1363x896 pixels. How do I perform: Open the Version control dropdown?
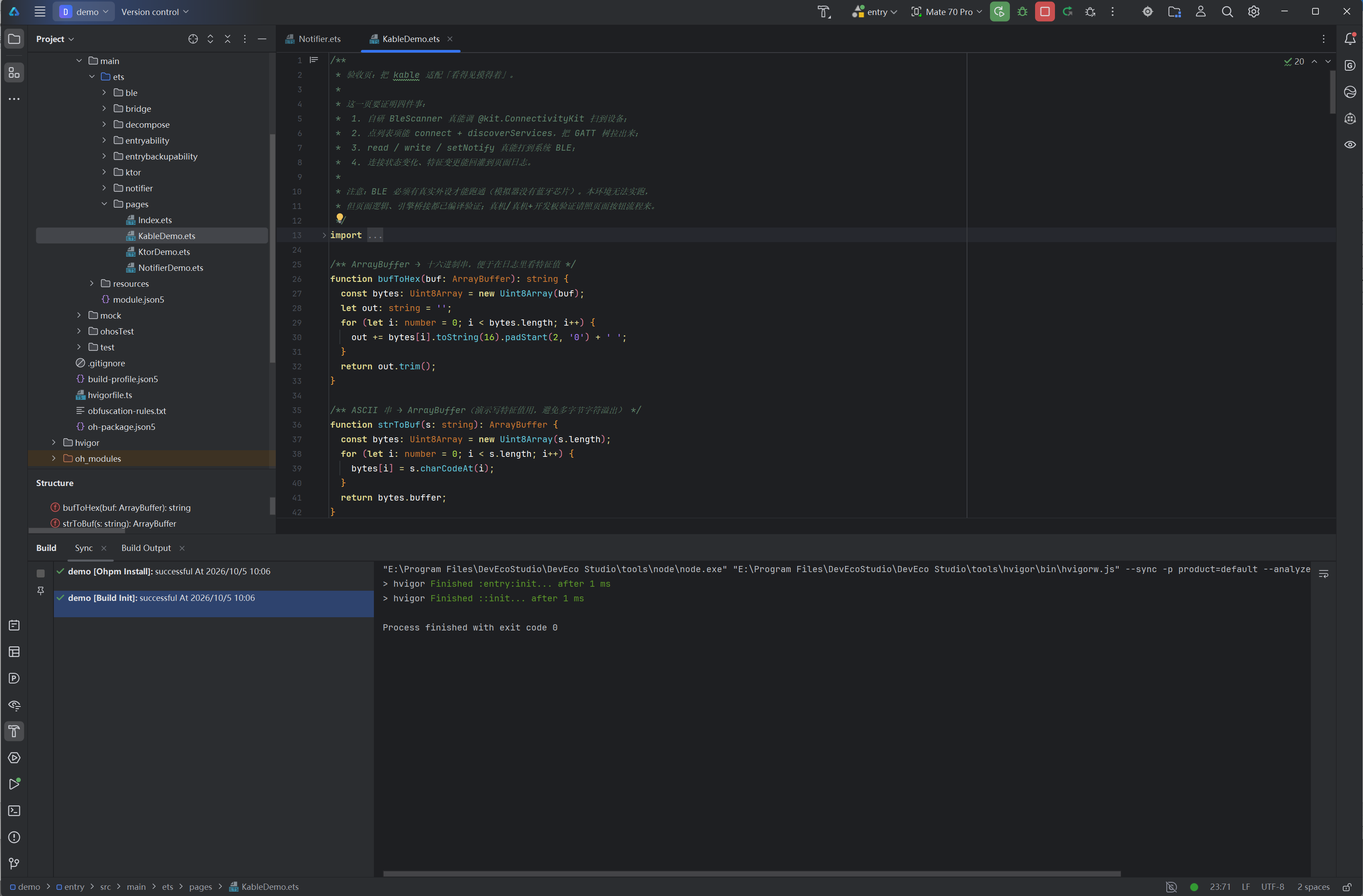point(155,11)
